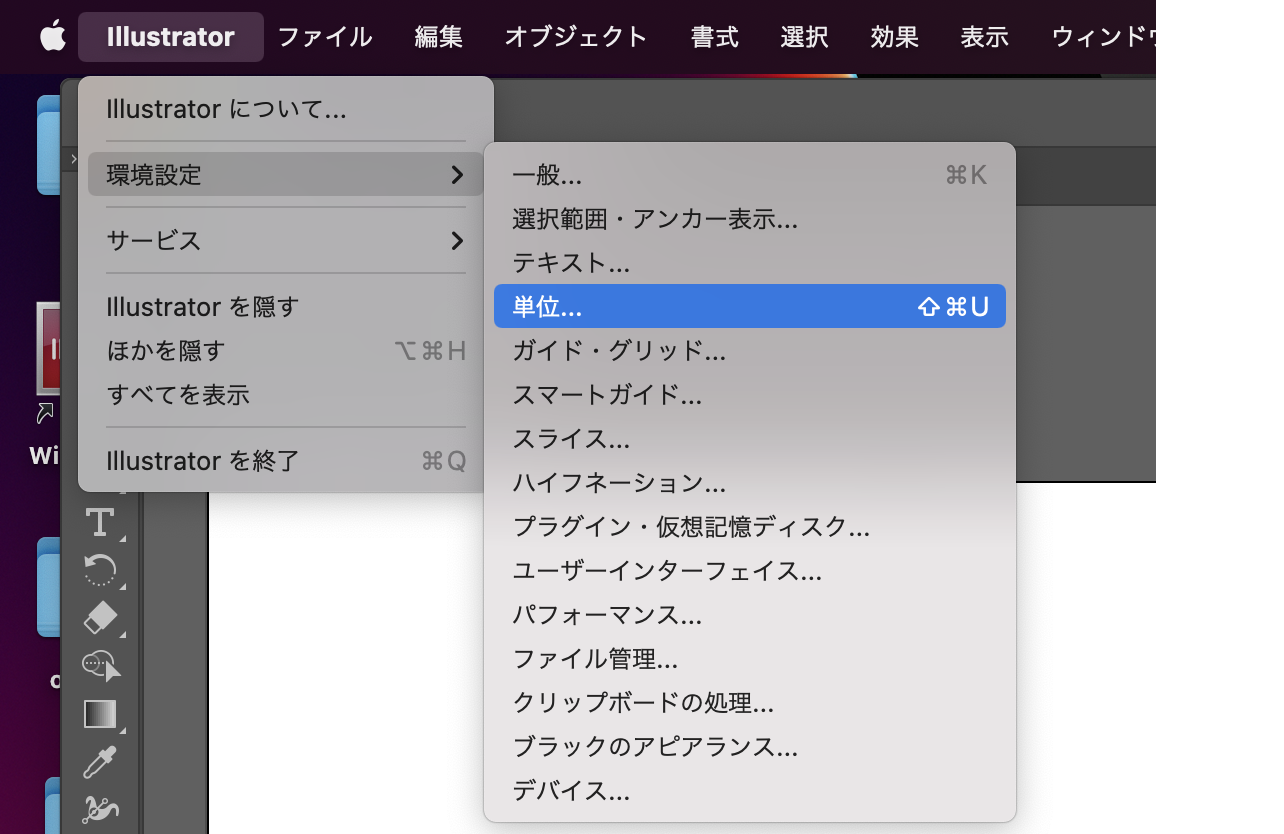The height and width of the screenshot is (834, 1284).
Task: Select the Shape Builder tool
Action: point(100,665)
